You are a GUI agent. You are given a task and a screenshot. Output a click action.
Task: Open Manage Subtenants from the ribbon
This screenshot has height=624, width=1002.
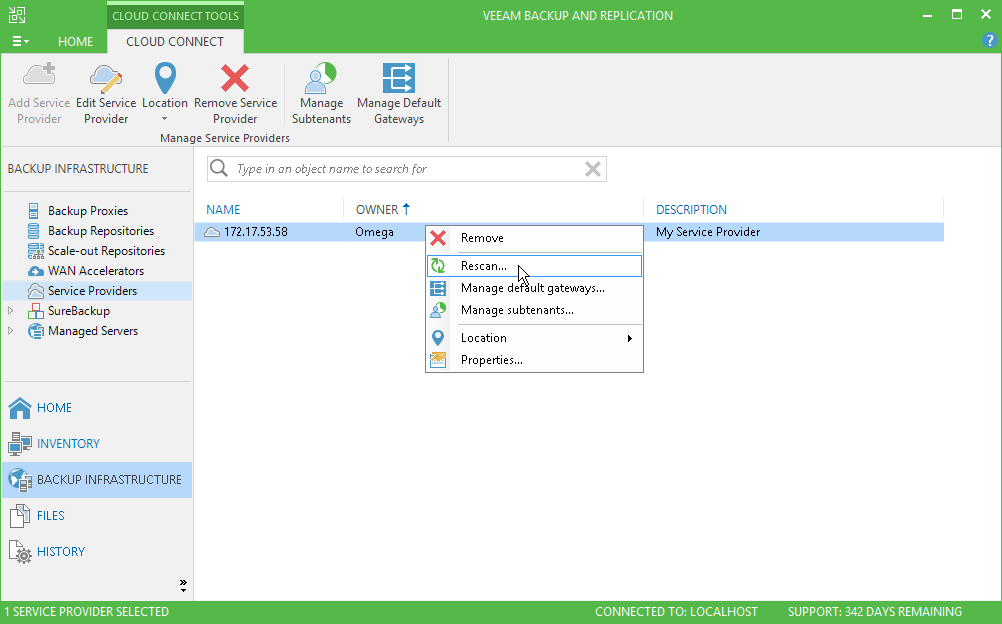click(321, 93)
